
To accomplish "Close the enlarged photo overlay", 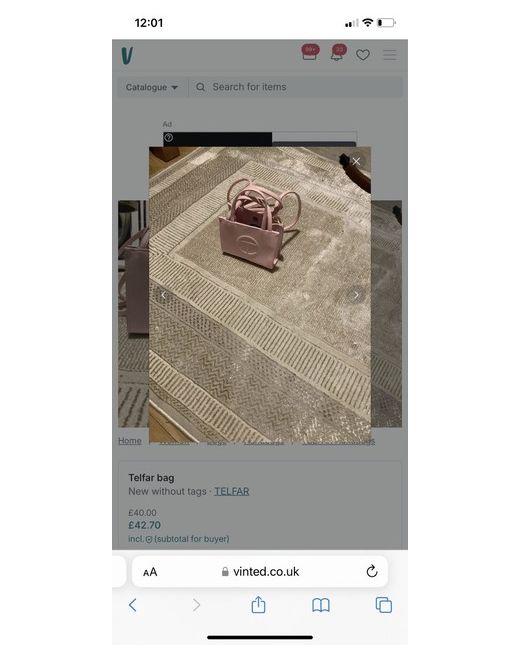I will [356, 161].
